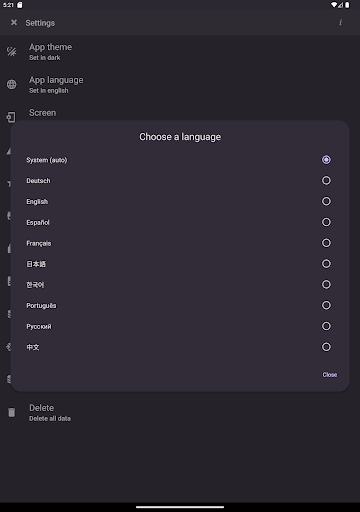The width and height of the screenshot is (360, 512).
Task: Choose Français radio option
Action: (x=326, y=243)
